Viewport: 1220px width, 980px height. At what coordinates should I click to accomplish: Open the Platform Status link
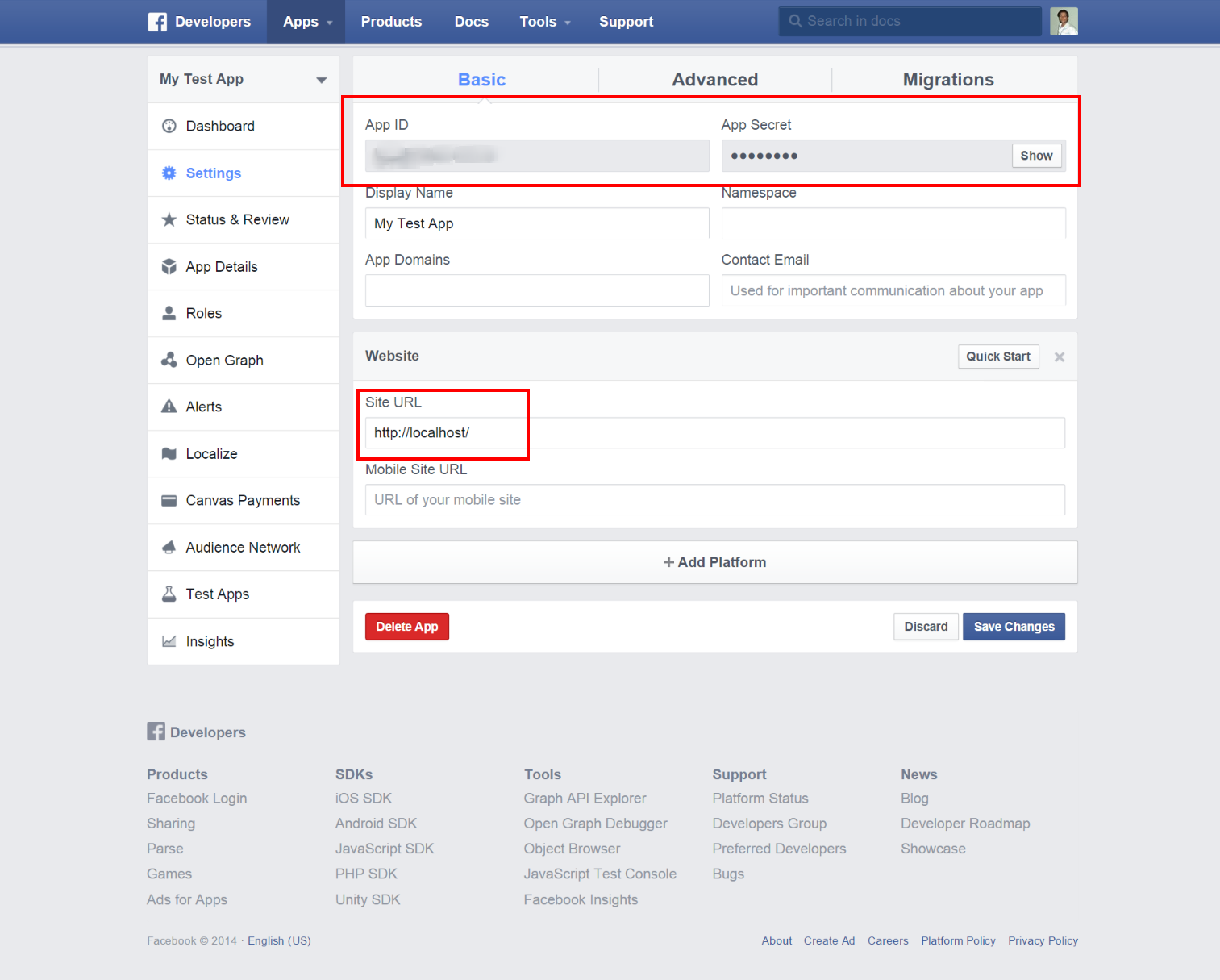click(x=760, y=799)
